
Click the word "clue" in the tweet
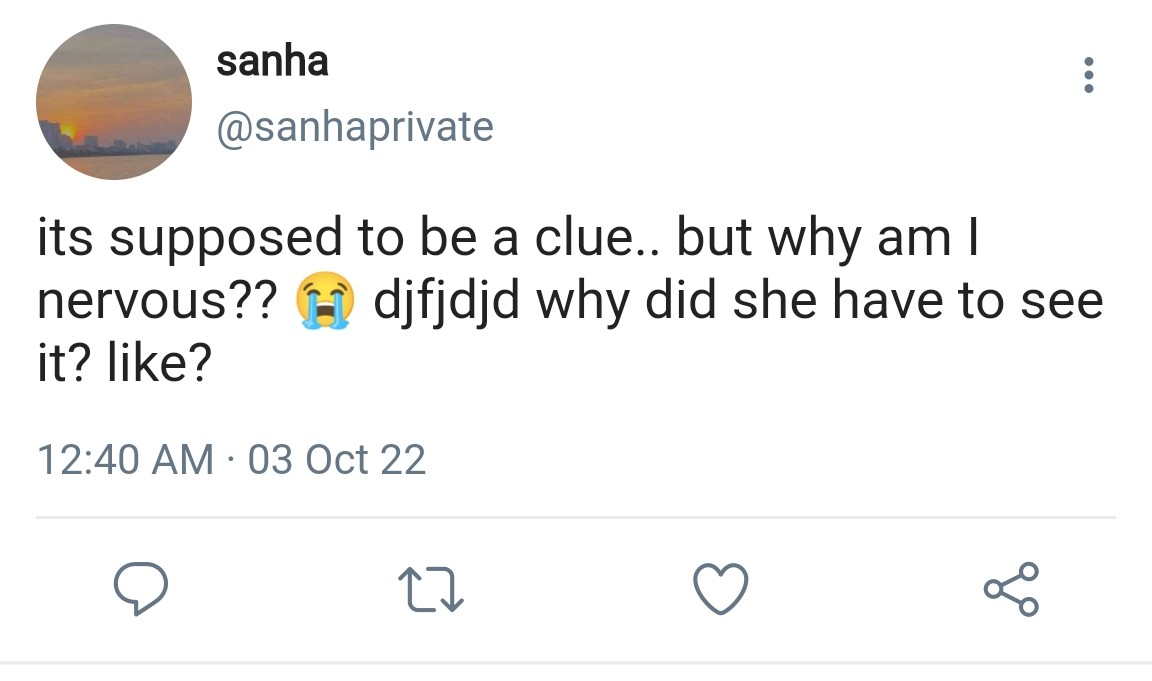[597, 238]
